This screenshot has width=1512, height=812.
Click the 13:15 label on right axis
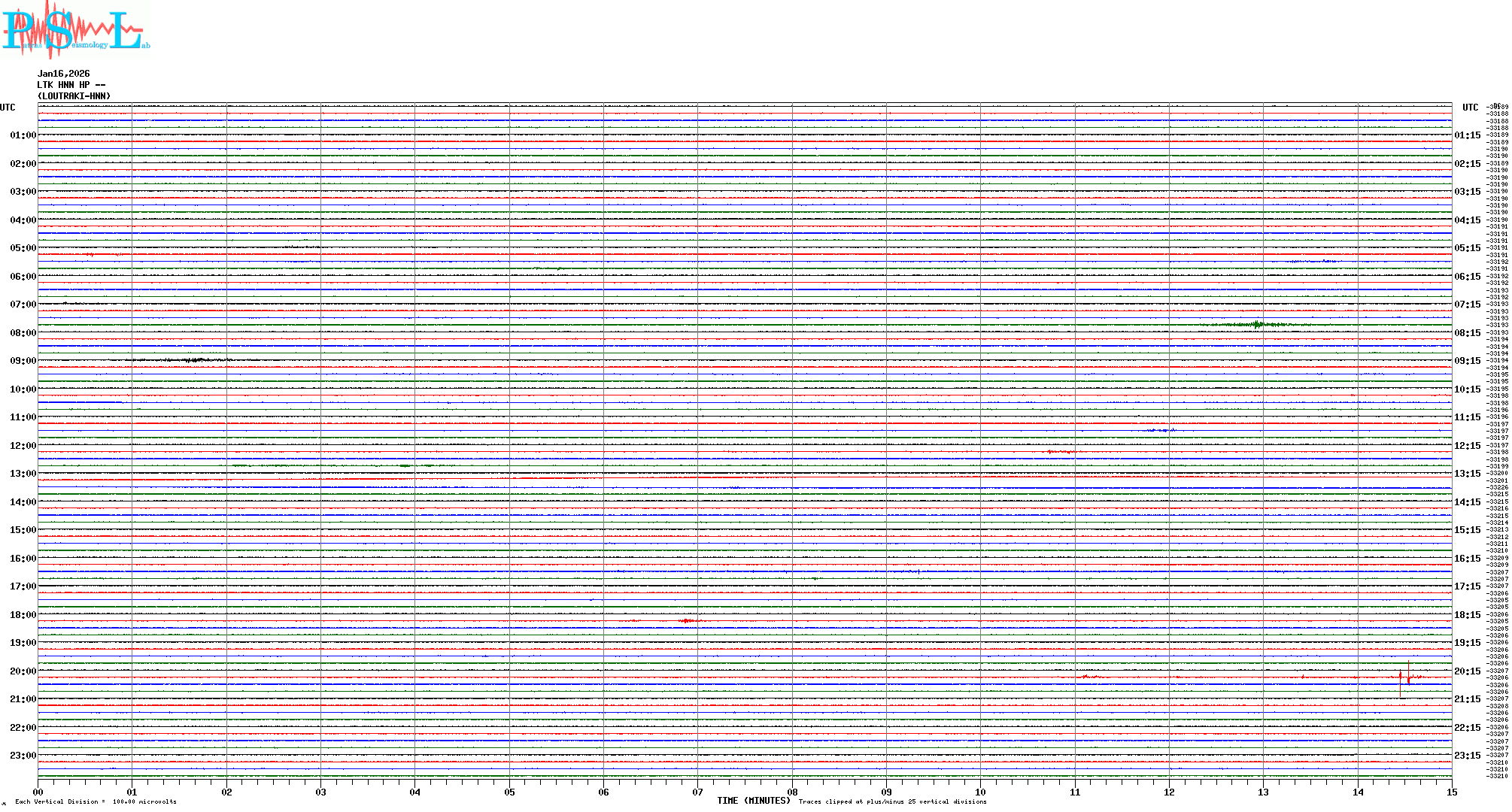coord(1467,474)
